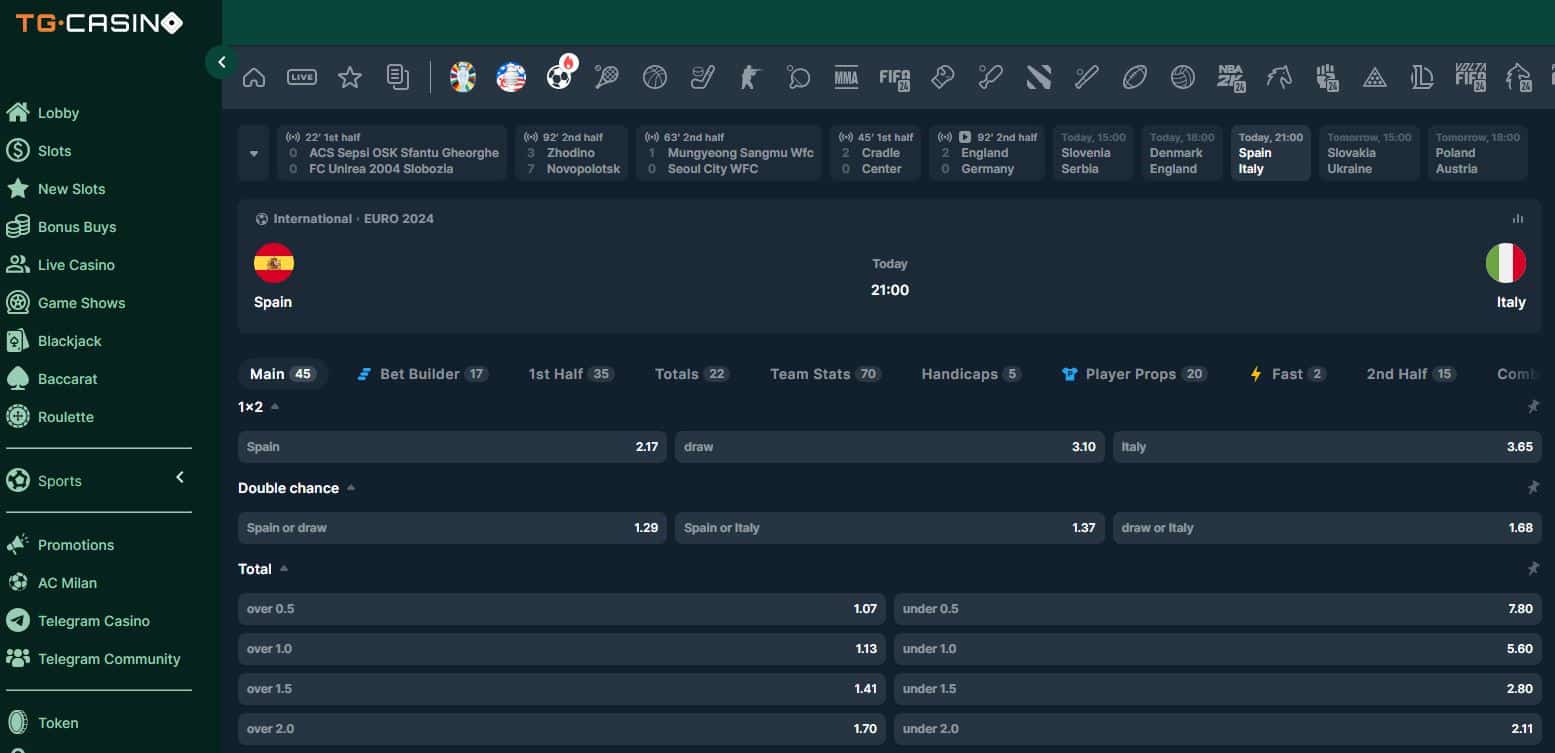Select the basketball icon

(655, 77)
